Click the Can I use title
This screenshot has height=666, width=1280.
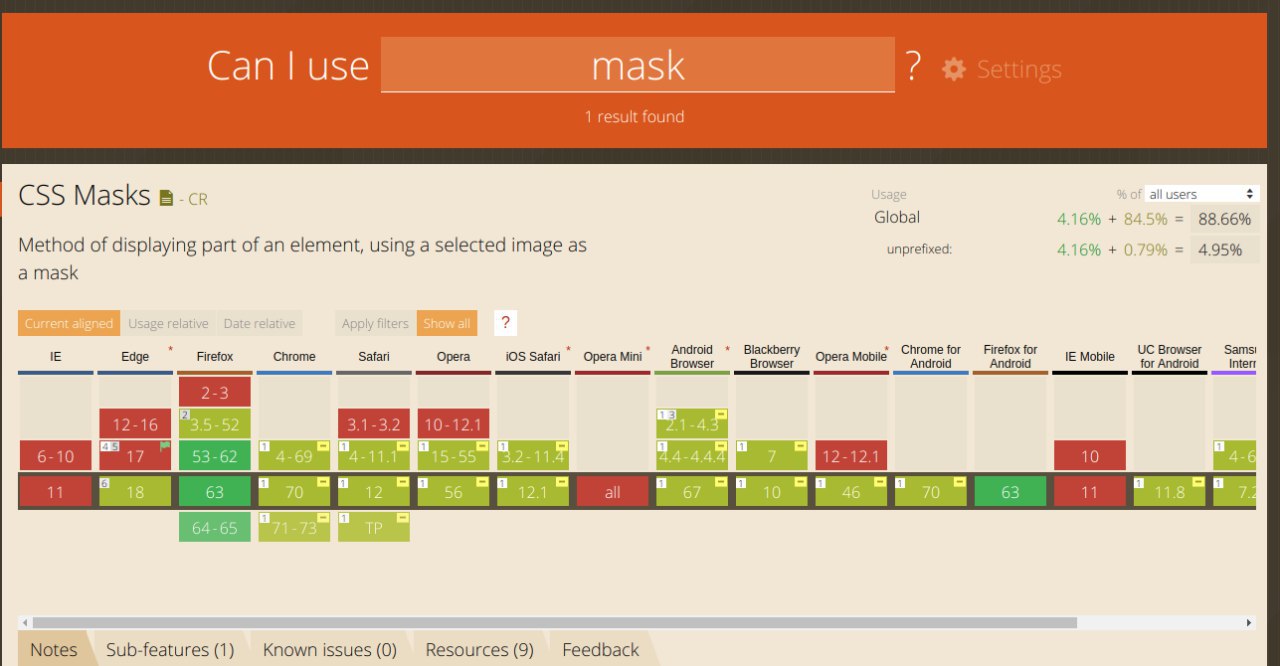(x=288, y=66)
